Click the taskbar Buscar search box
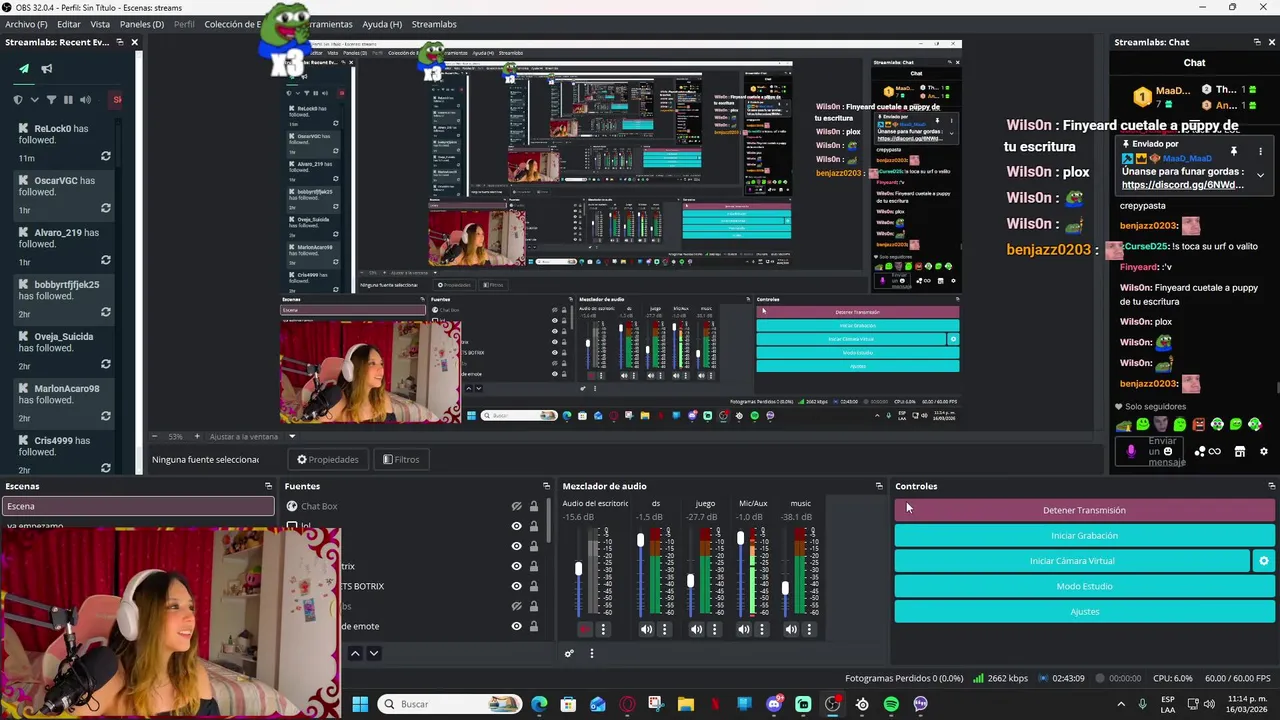Viewport: 1280px width, 720px height. [x=450, y=704]
